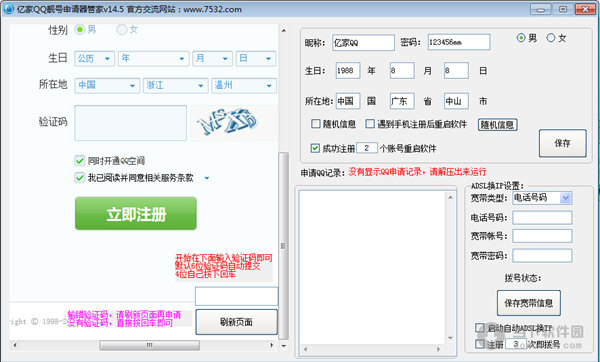Close the application window
600x362 pixels.
pos(585,9)
